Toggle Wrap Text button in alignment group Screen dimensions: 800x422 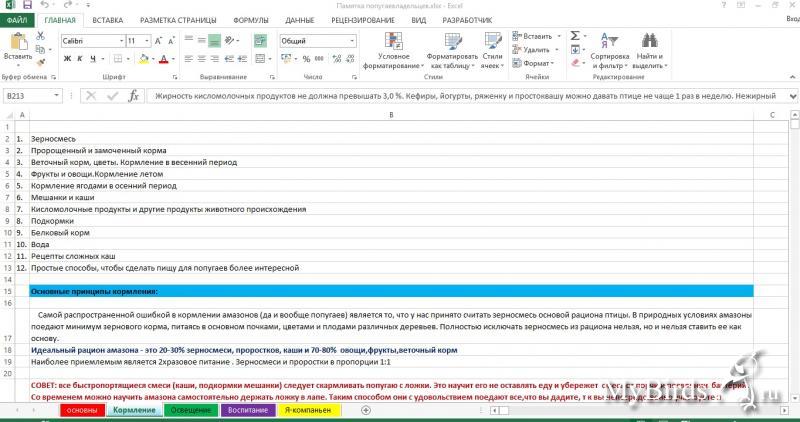260,41
